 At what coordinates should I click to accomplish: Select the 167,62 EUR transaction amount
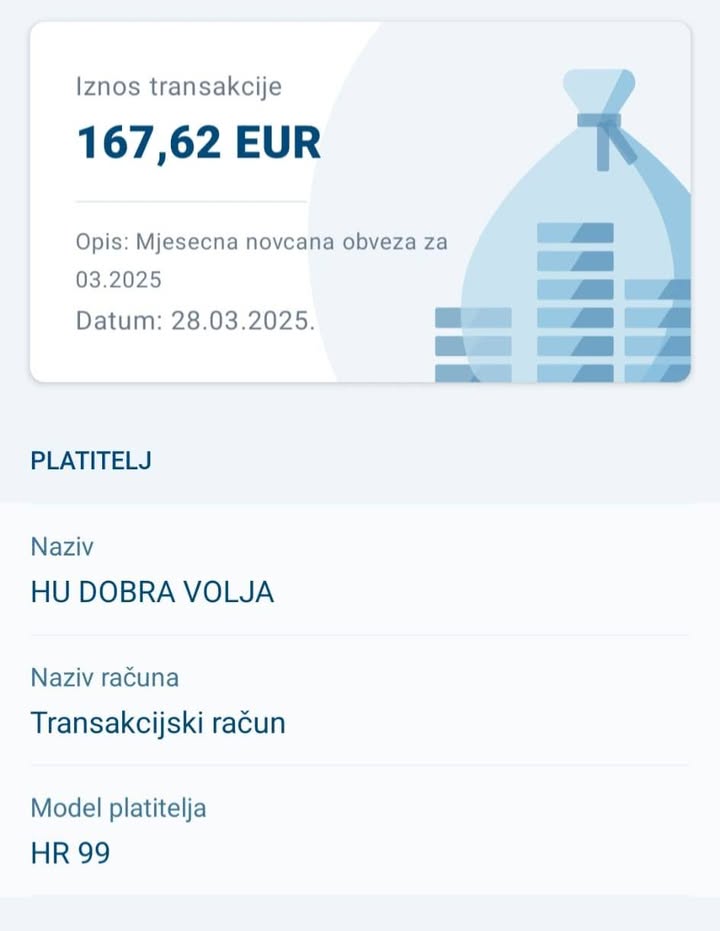coord(199,142)
